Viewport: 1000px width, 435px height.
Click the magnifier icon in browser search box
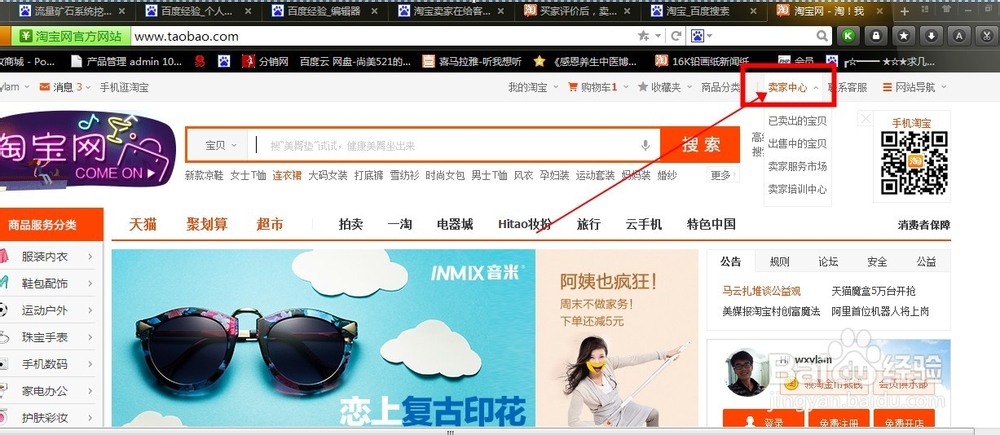(823, 36)
